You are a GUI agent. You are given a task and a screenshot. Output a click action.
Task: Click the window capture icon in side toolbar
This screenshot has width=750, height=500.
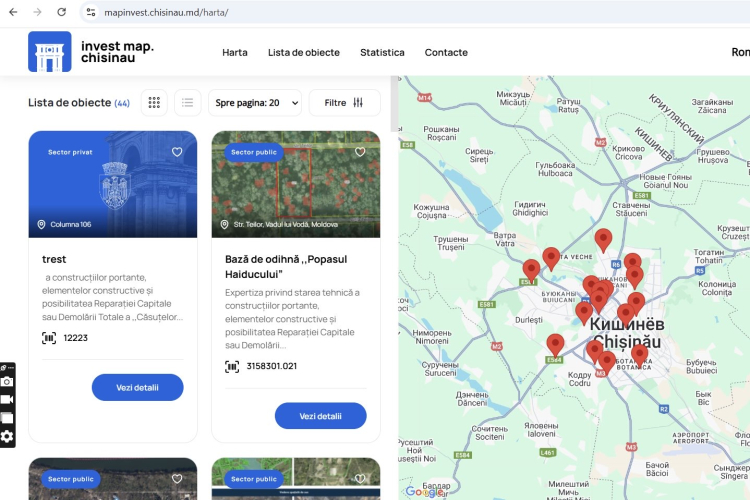7,418
